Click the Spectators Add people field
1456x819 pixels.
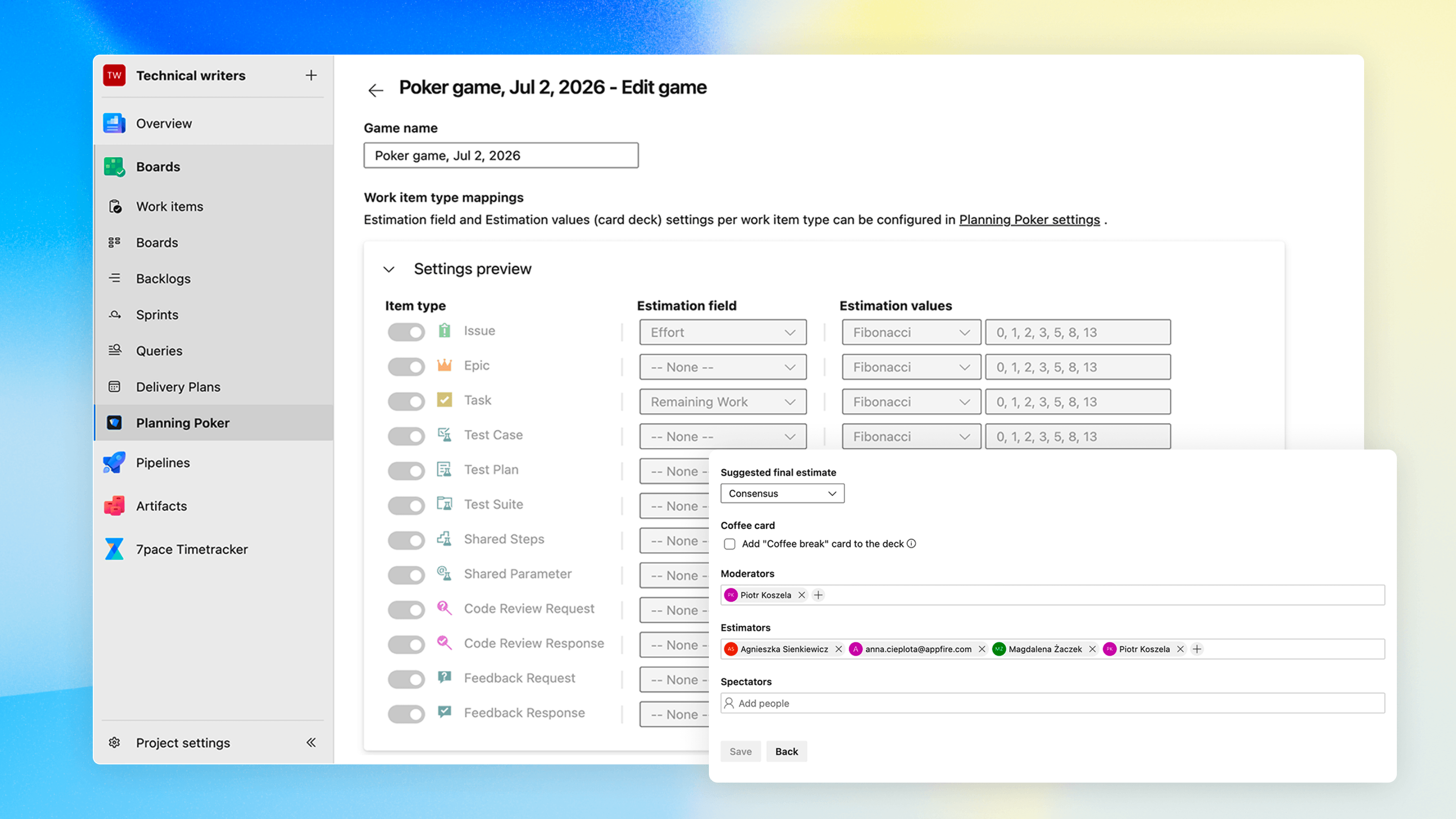tap(1052, 703)
